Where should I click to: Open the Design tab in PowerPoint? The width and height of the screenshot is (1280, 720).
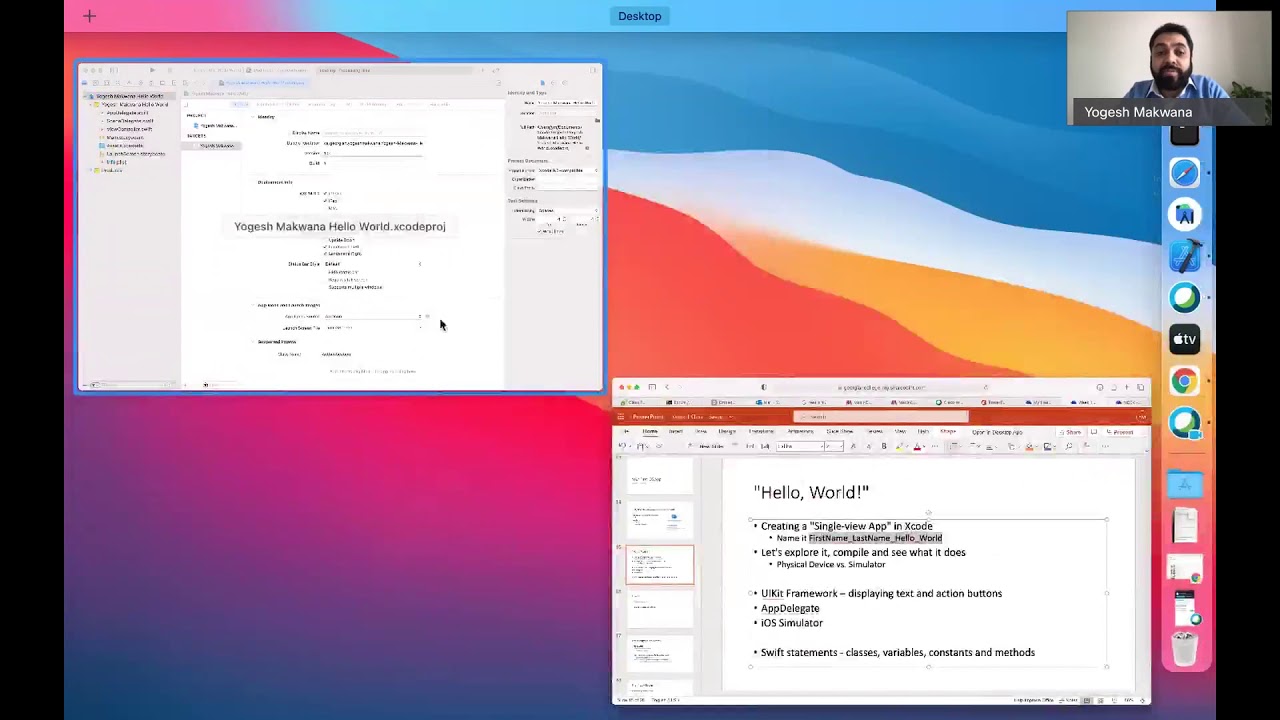[727, 432]
